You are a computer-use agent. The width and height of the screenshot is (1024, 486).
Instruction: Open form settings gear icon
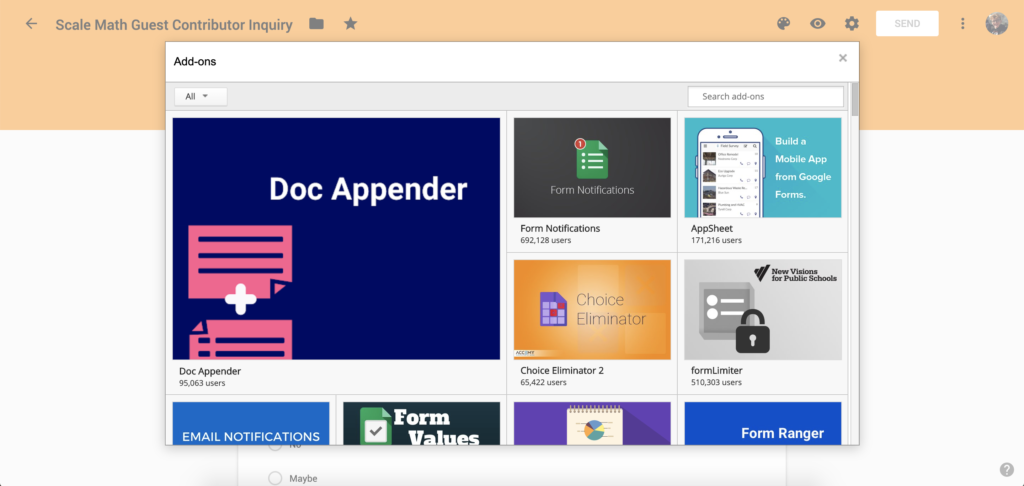coord(851,24)
